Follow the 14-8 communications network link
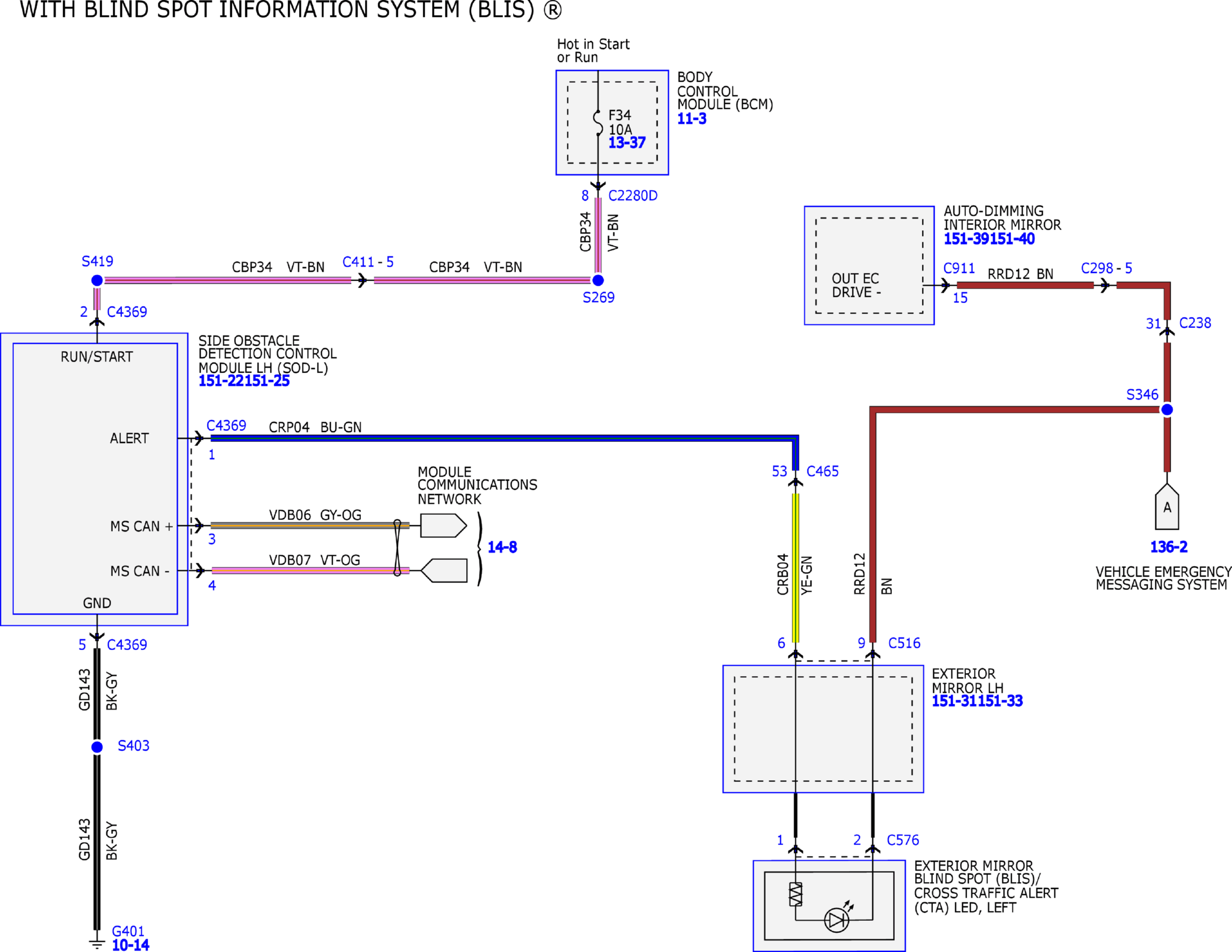 tap(502, 547)
